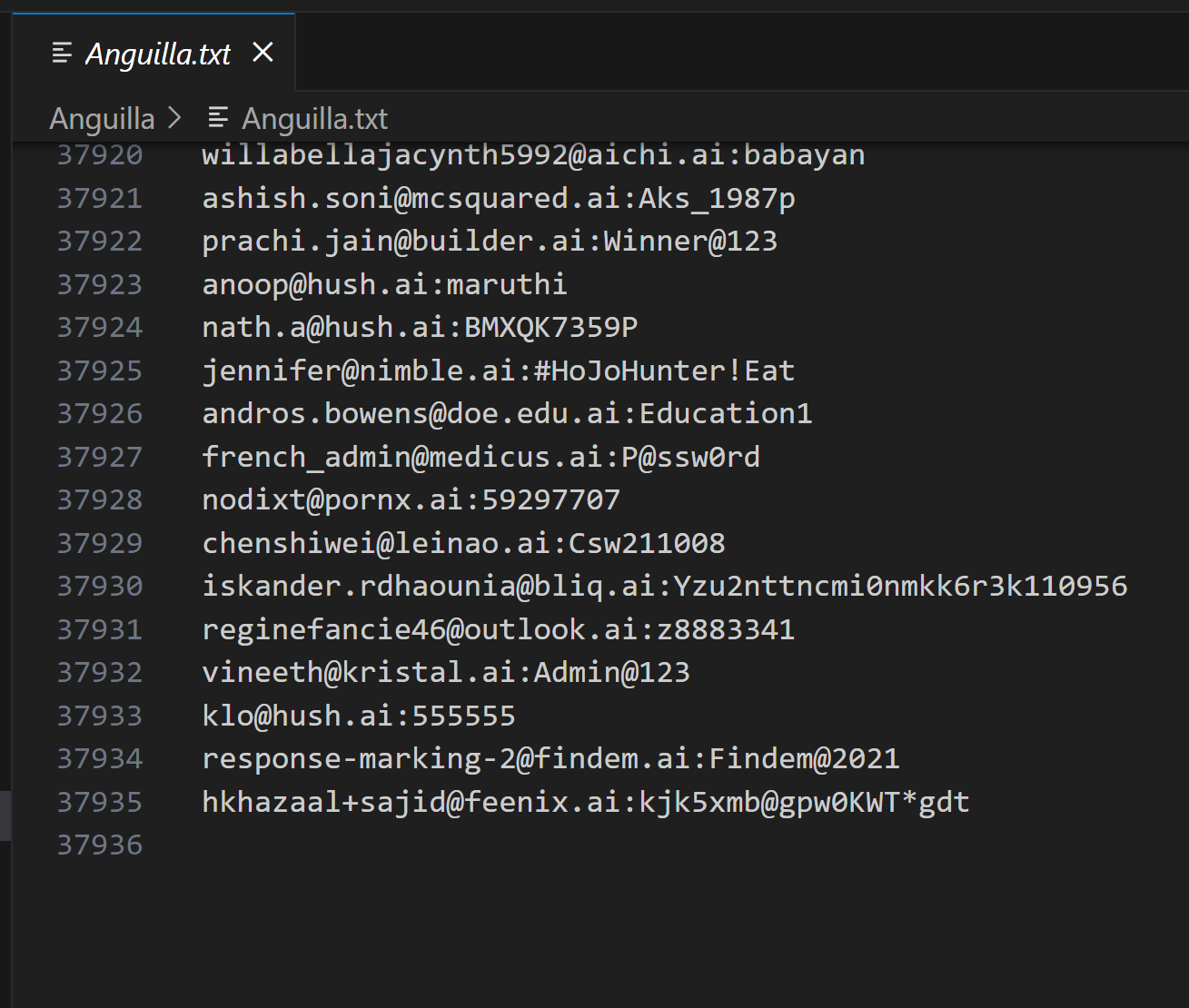Click line number 37926 in gutter

[x=100, y=414]
